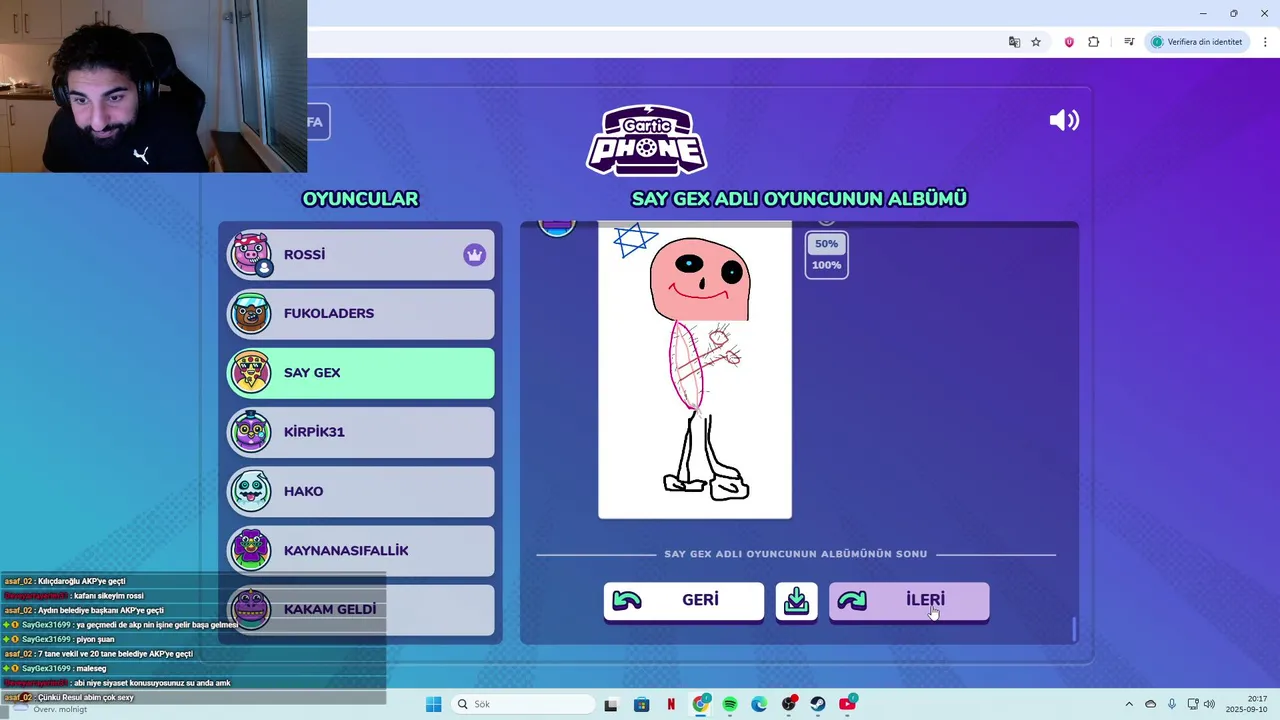Viewport: 1280px width, 720px height.
Task: Click ROSSI's pig avatar
Action: (x=250, y=254)
